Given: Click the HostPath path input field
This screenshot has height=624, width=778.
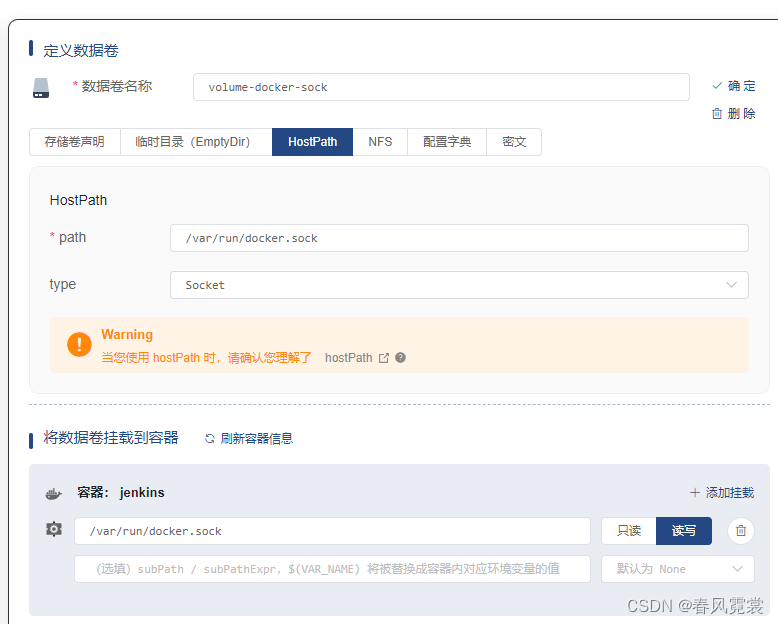Looking at the screenshot, I should click(459, 238).
